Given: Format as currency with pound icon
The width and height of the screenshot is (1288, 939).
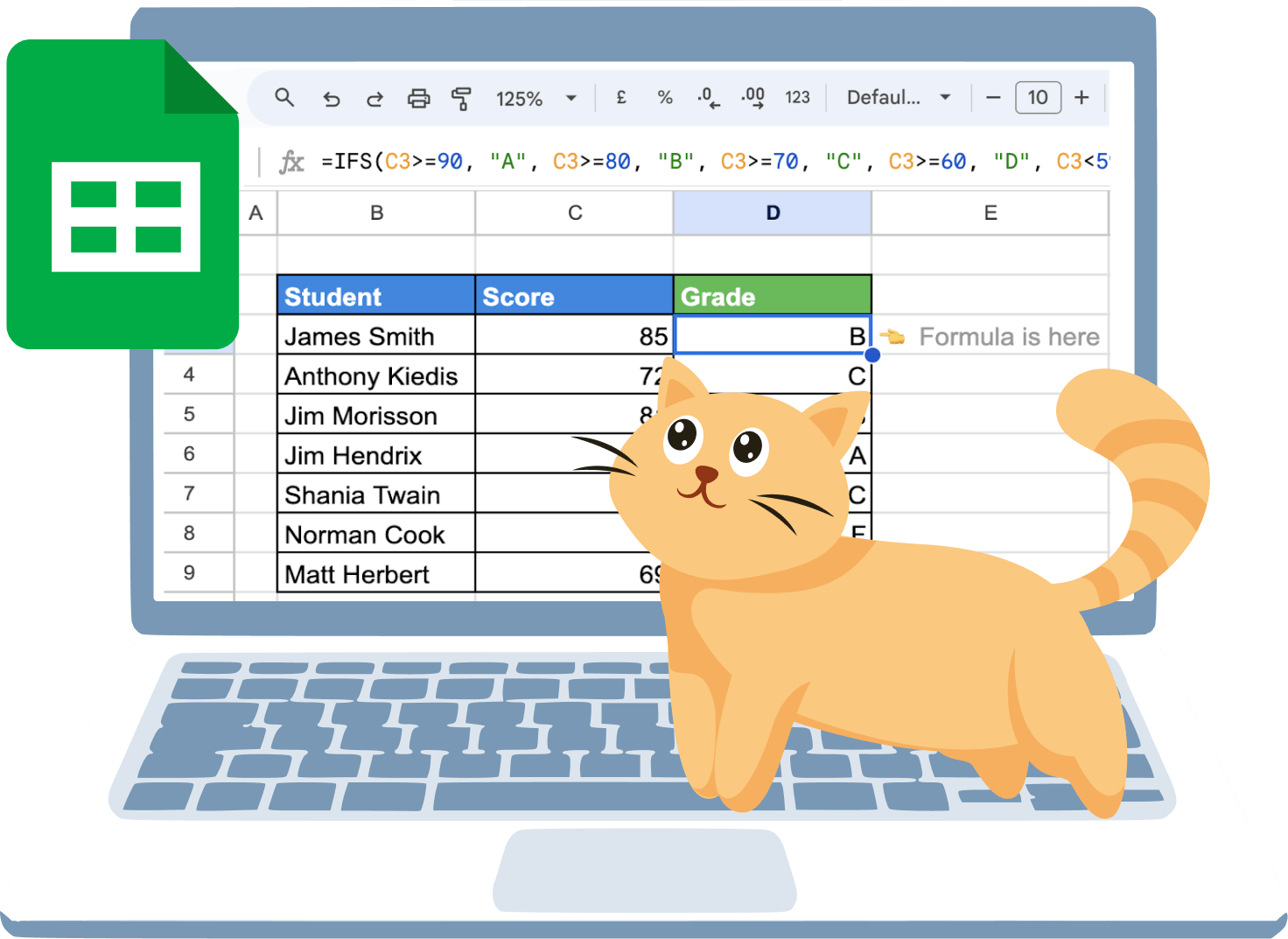Looking at the screenshot, I should 621,97.
